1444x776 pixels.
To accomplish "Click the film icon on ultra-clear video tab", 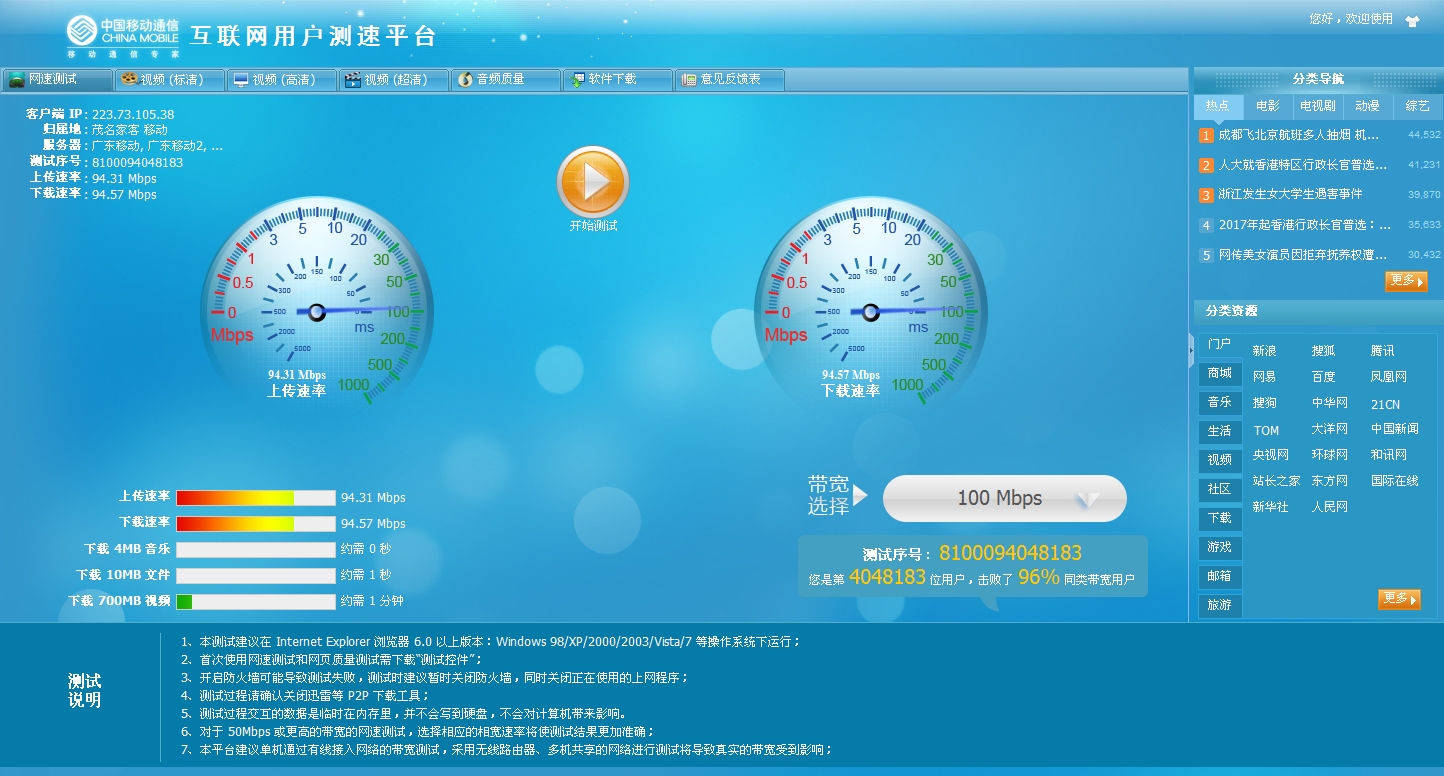I will [x=352, y=80].
